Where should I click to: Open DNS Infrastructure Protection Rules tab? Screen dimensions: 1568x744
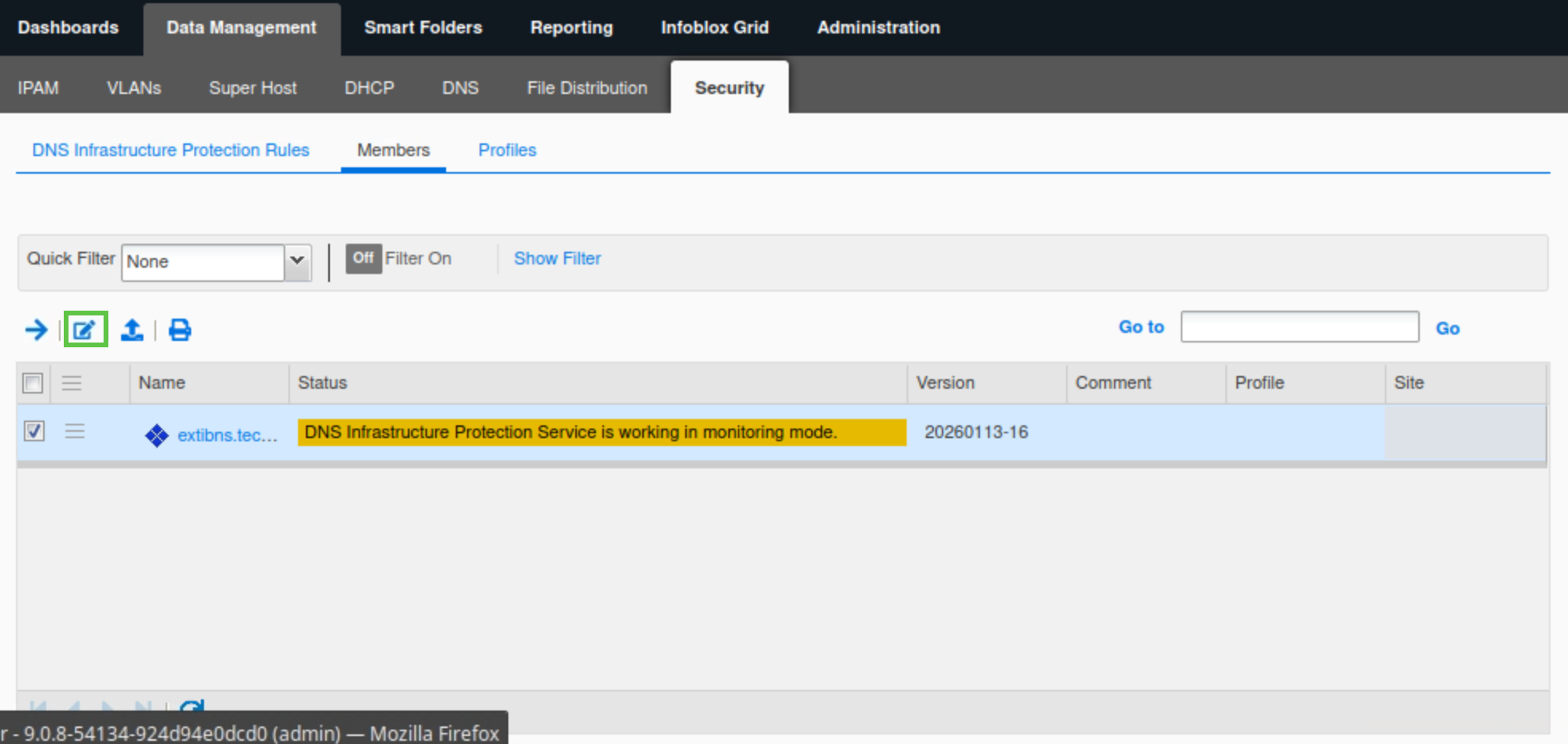coord(171,150)
